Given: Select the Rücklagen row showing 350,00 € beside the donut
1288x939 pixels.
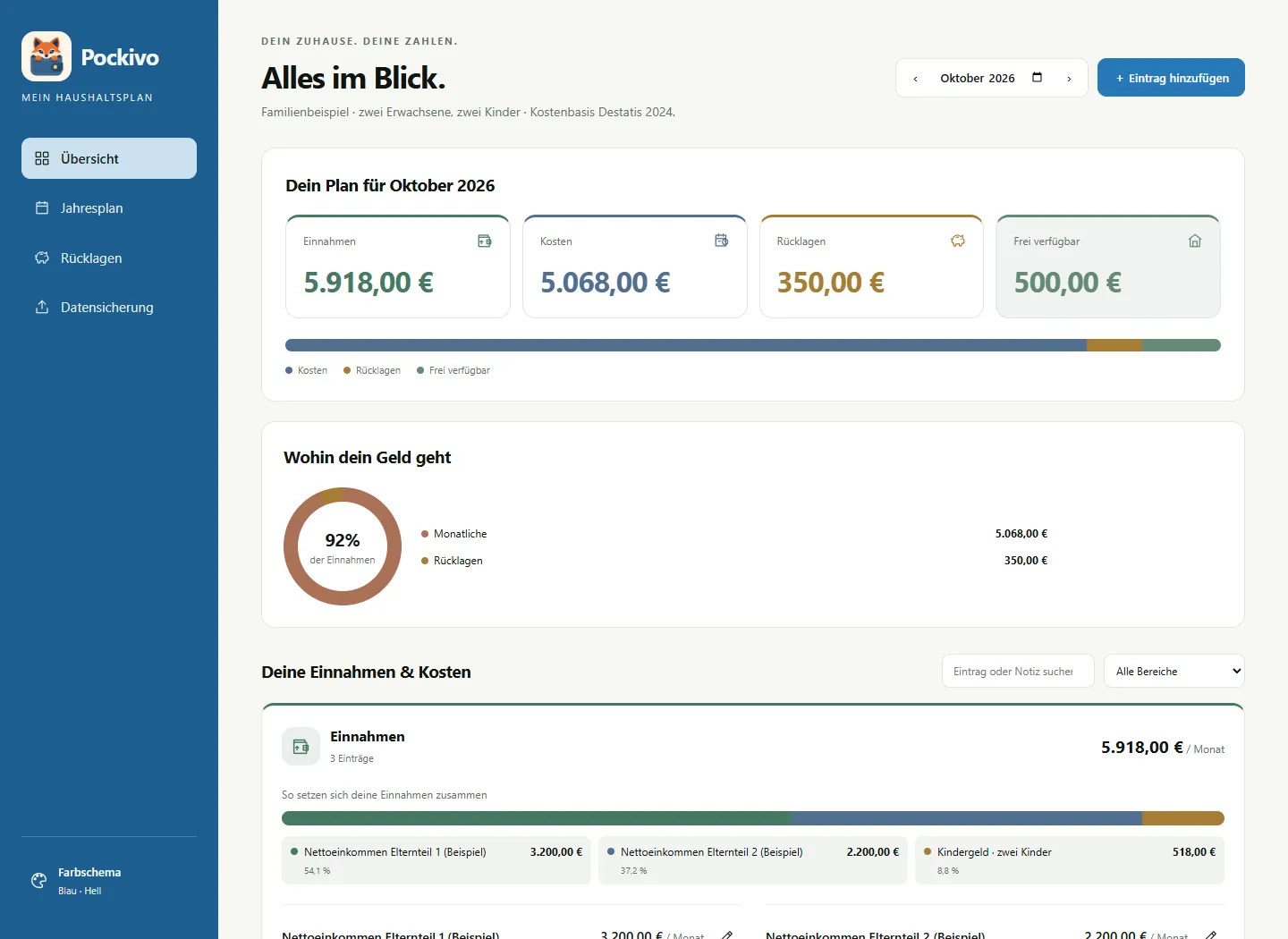Looking at the screenshot, I should click(734, 561).
